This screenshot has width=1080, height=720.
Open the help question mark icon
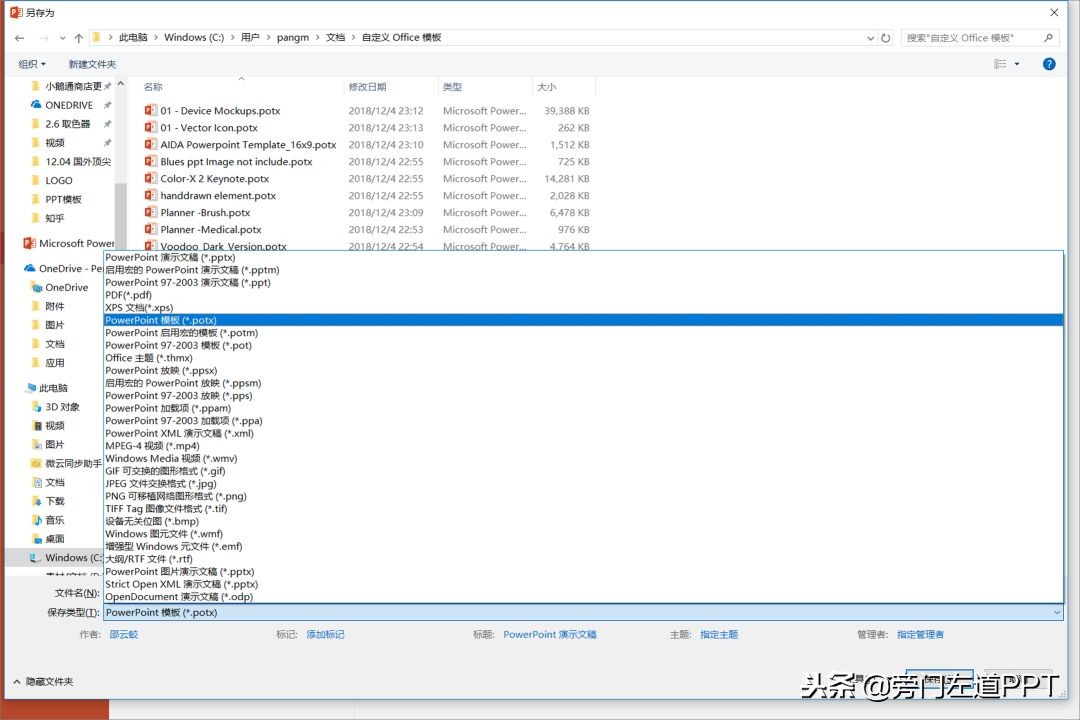(1049, 64)
